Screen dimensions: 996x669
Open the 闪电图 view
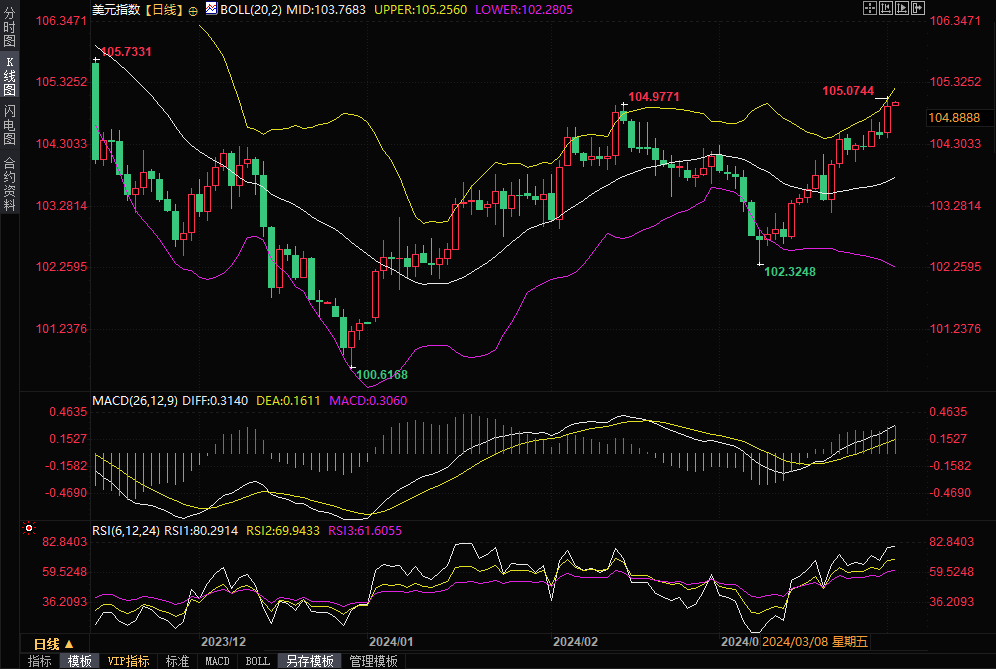click(10, 124)
